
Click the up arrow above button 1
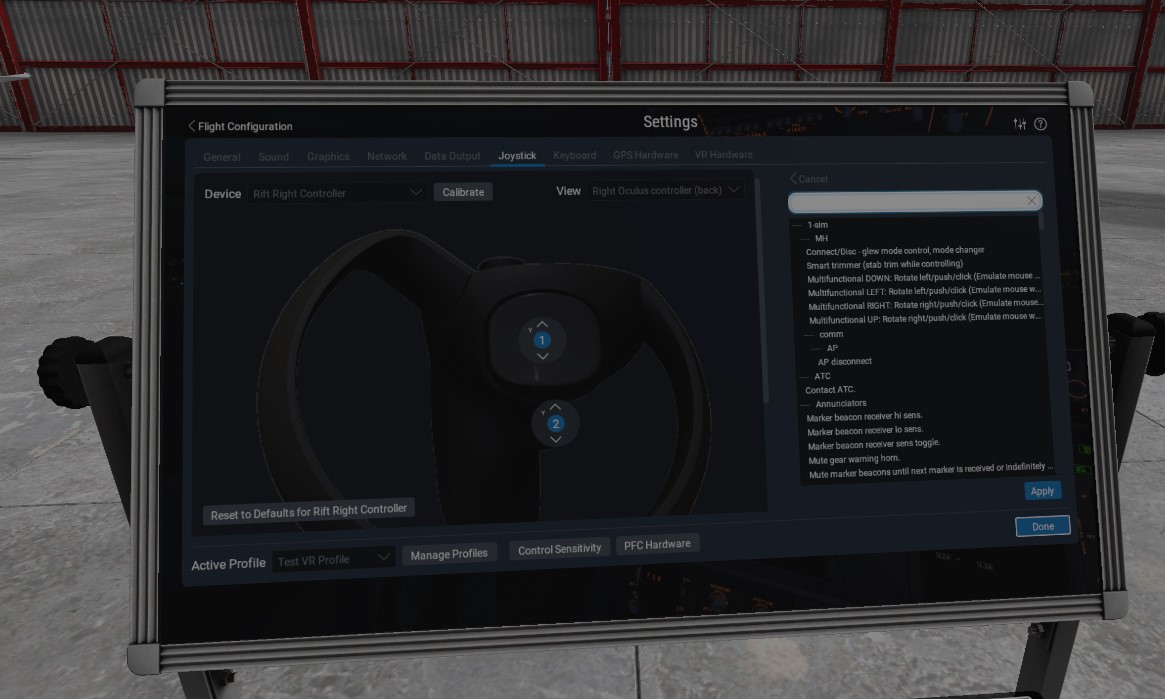click(x=542, y=325)
